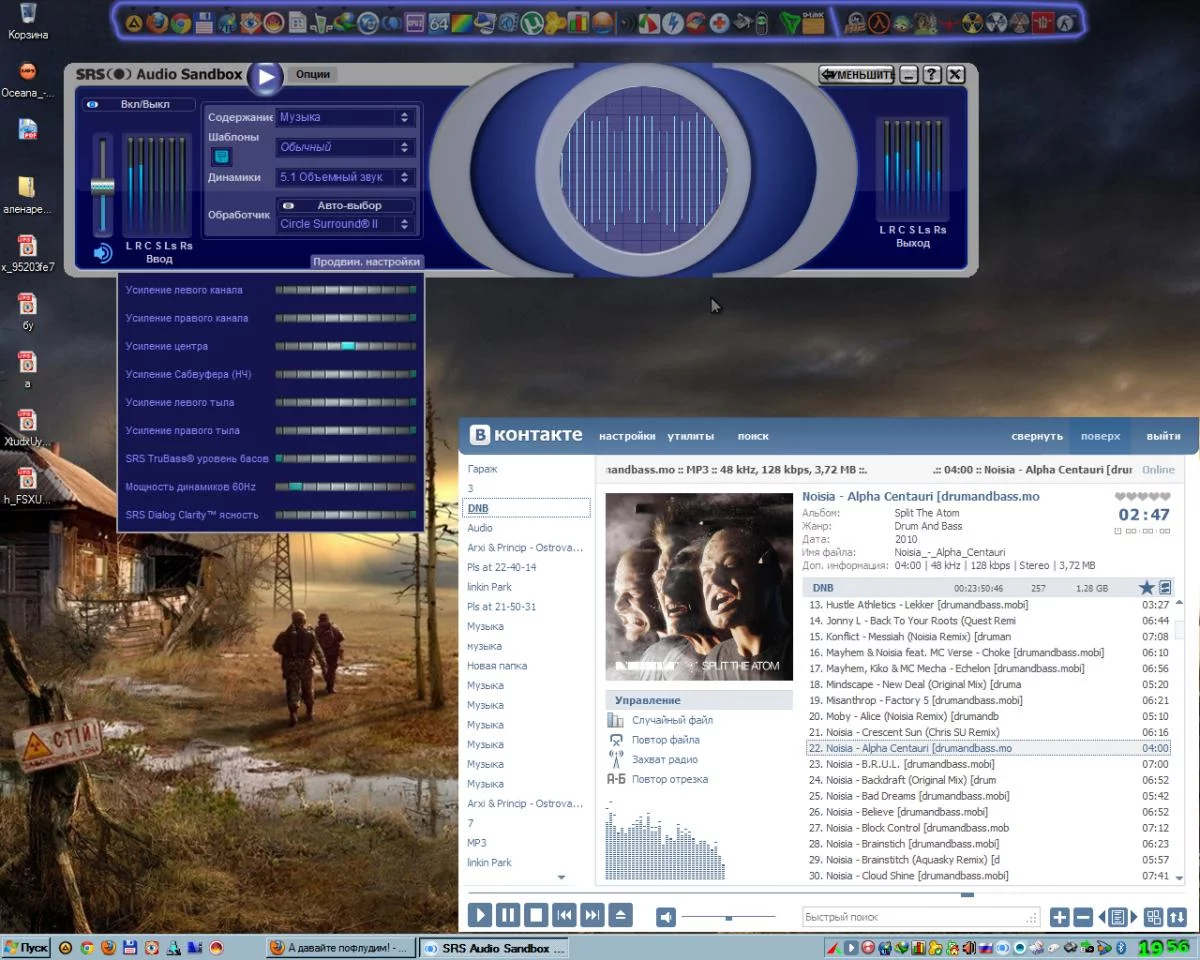Click the eject/open file button
Screen dimensions: 1200x960
(621, 915)
